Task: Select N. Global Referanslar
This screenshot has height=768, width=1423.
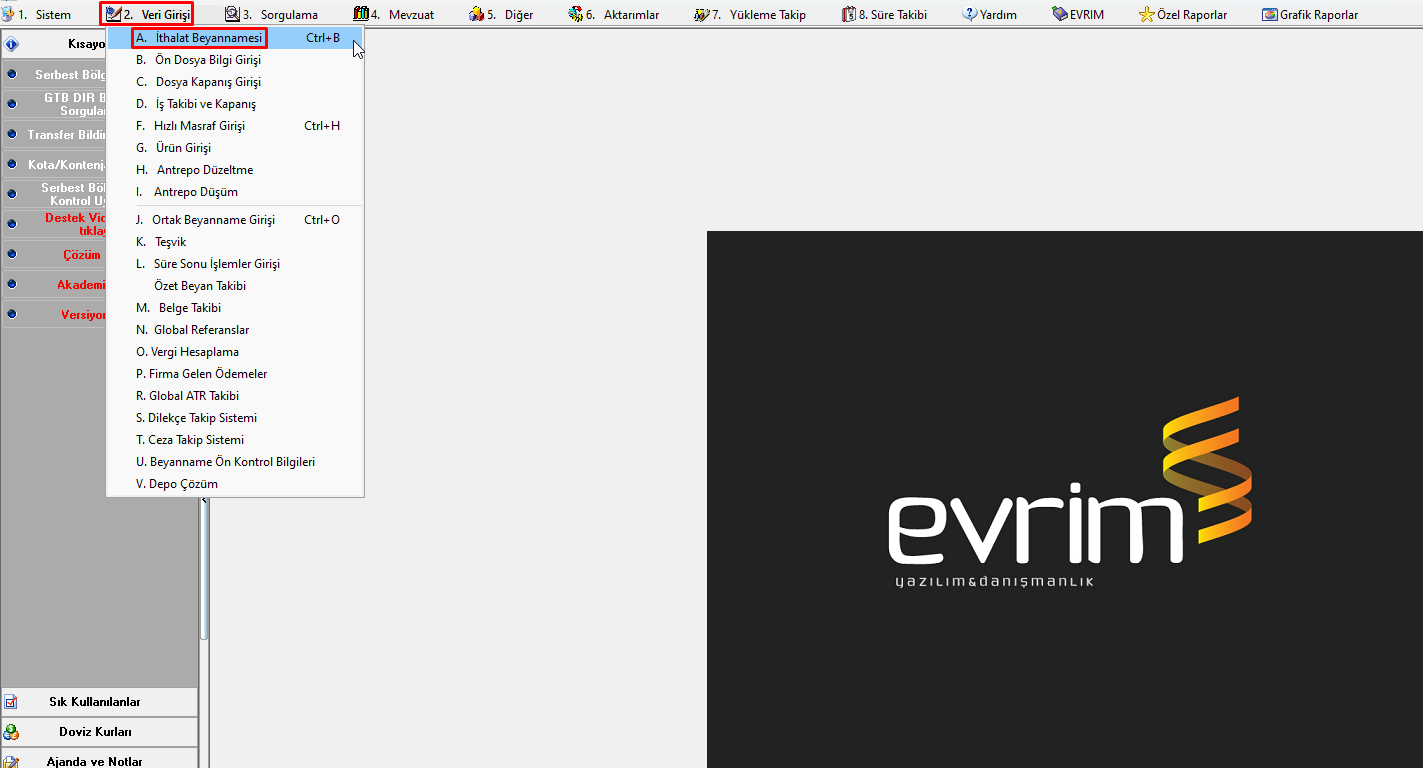Action: (x=235, y=330)
